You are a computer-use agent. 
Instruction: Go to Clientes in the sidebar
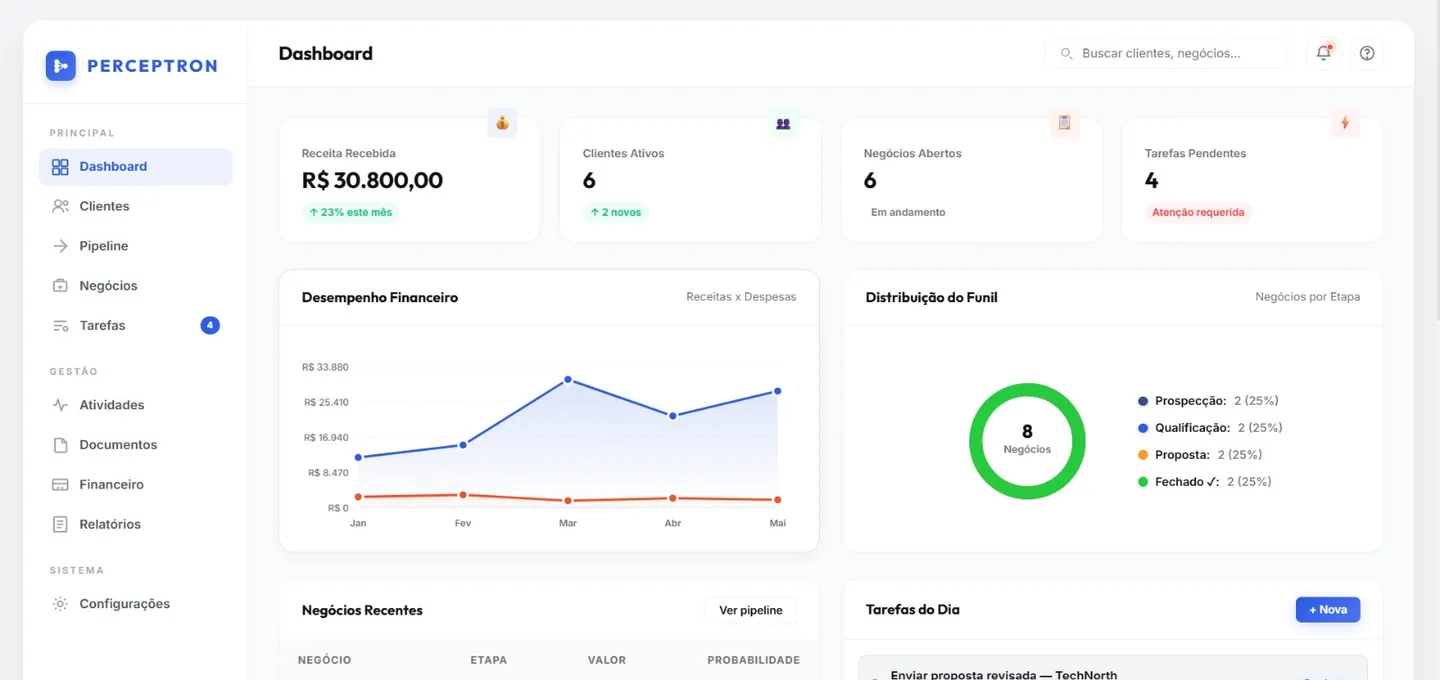(x=135, y=206)
